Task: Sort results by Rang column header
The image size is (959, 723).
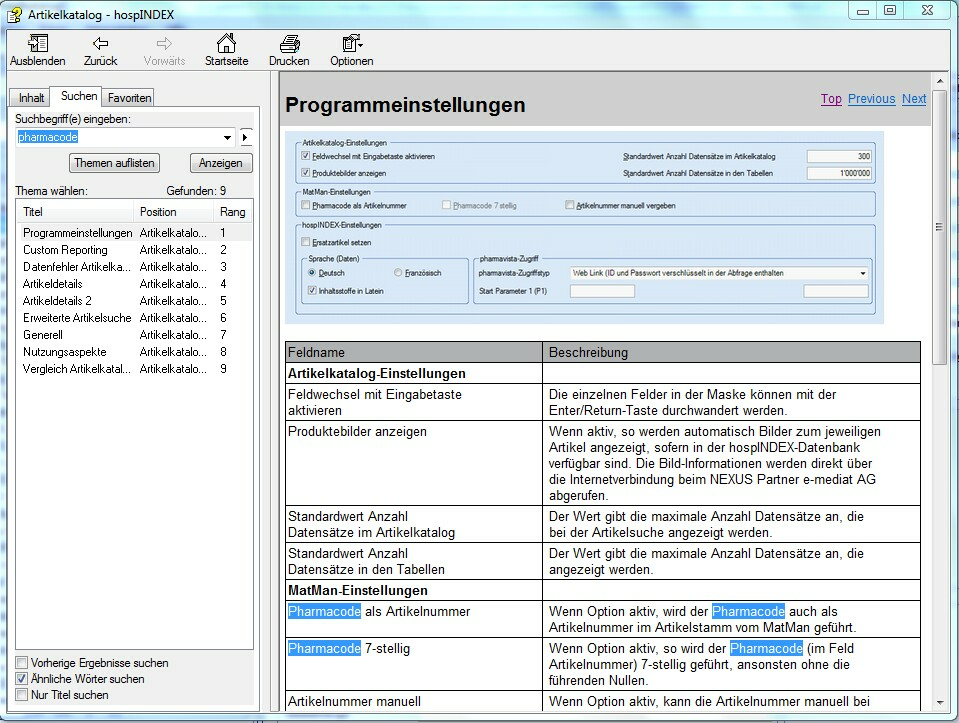Action: tap(231, 212)
